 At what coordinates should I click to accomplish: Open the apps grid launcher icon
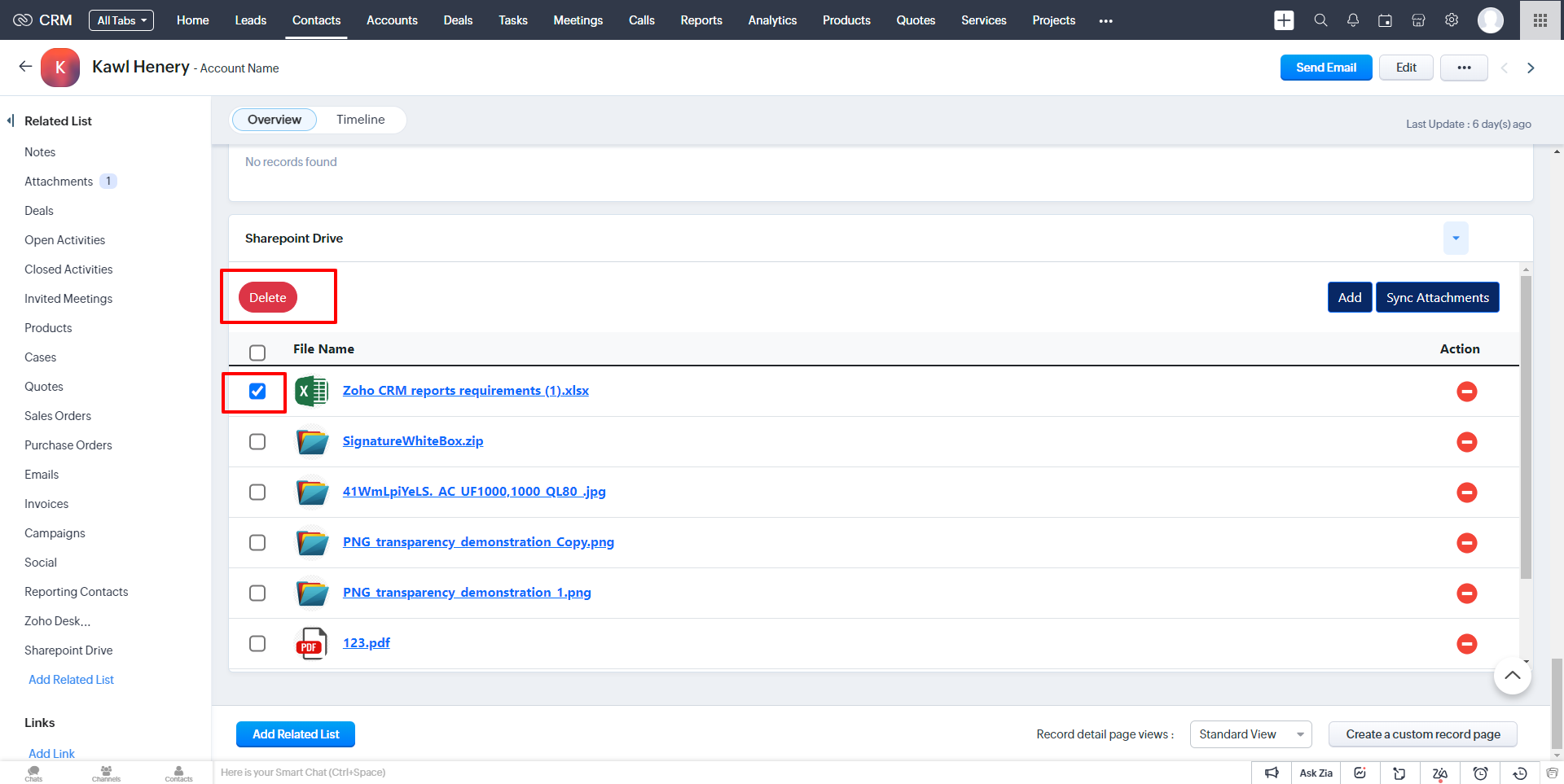pos(1540,20)
